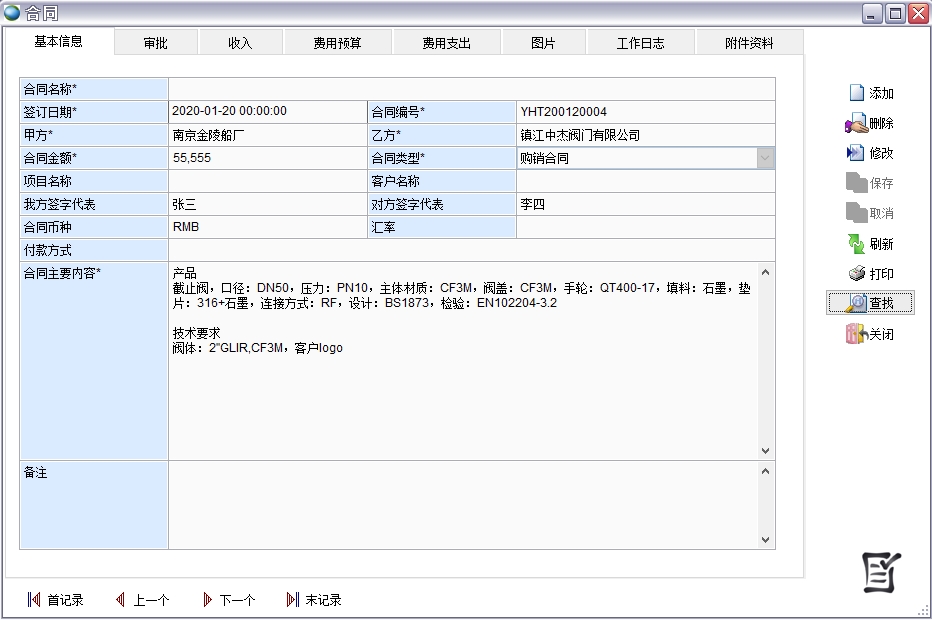This screenshot has height=620, width=932.
Task: Click the 修改 (Edit) icon
Action: click(x=856, y=153)
